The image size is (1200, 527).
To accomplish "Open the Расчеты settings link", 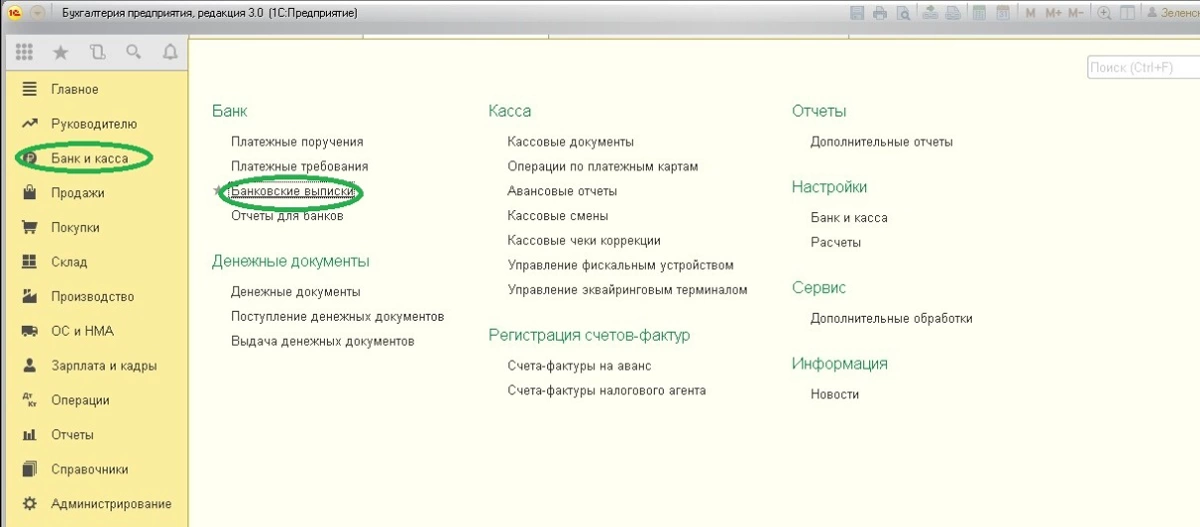I will (x=835, y=242).
